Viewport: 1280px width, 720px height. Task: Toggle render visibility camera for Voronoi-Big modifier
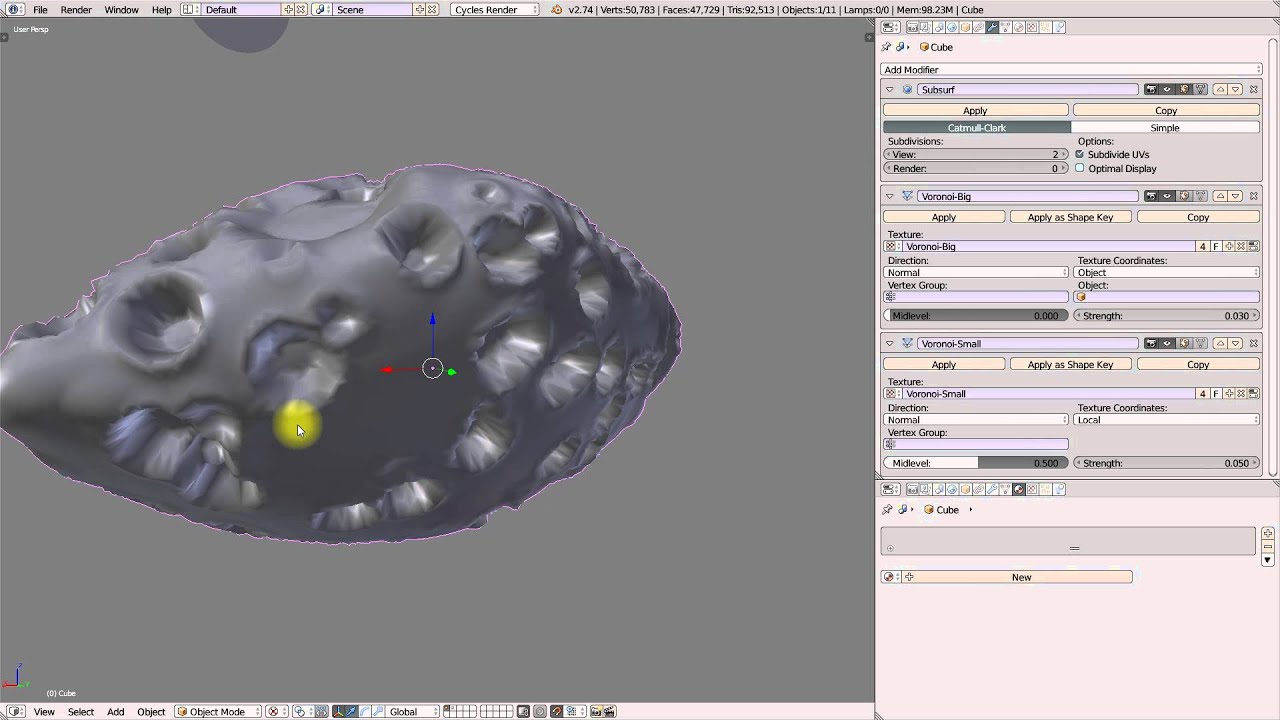(1151, 196)
